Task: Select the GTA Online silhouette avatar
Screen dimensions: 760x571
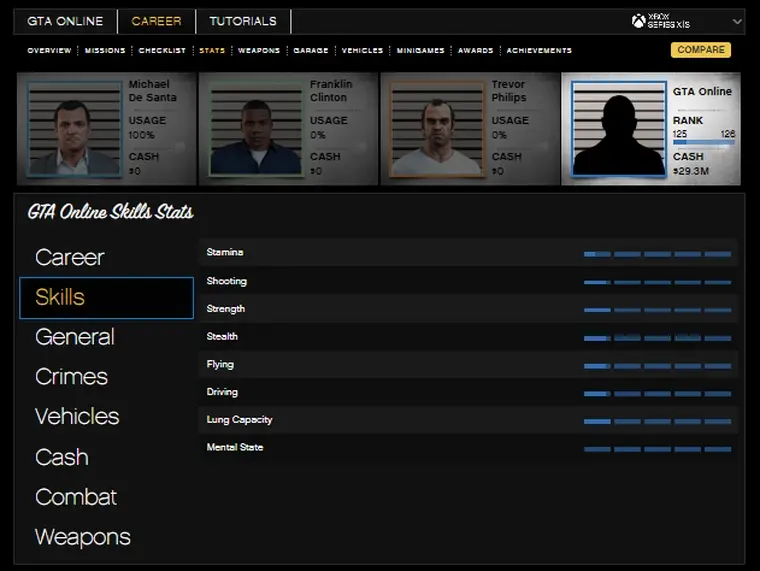Action: (x=618, y=129)
